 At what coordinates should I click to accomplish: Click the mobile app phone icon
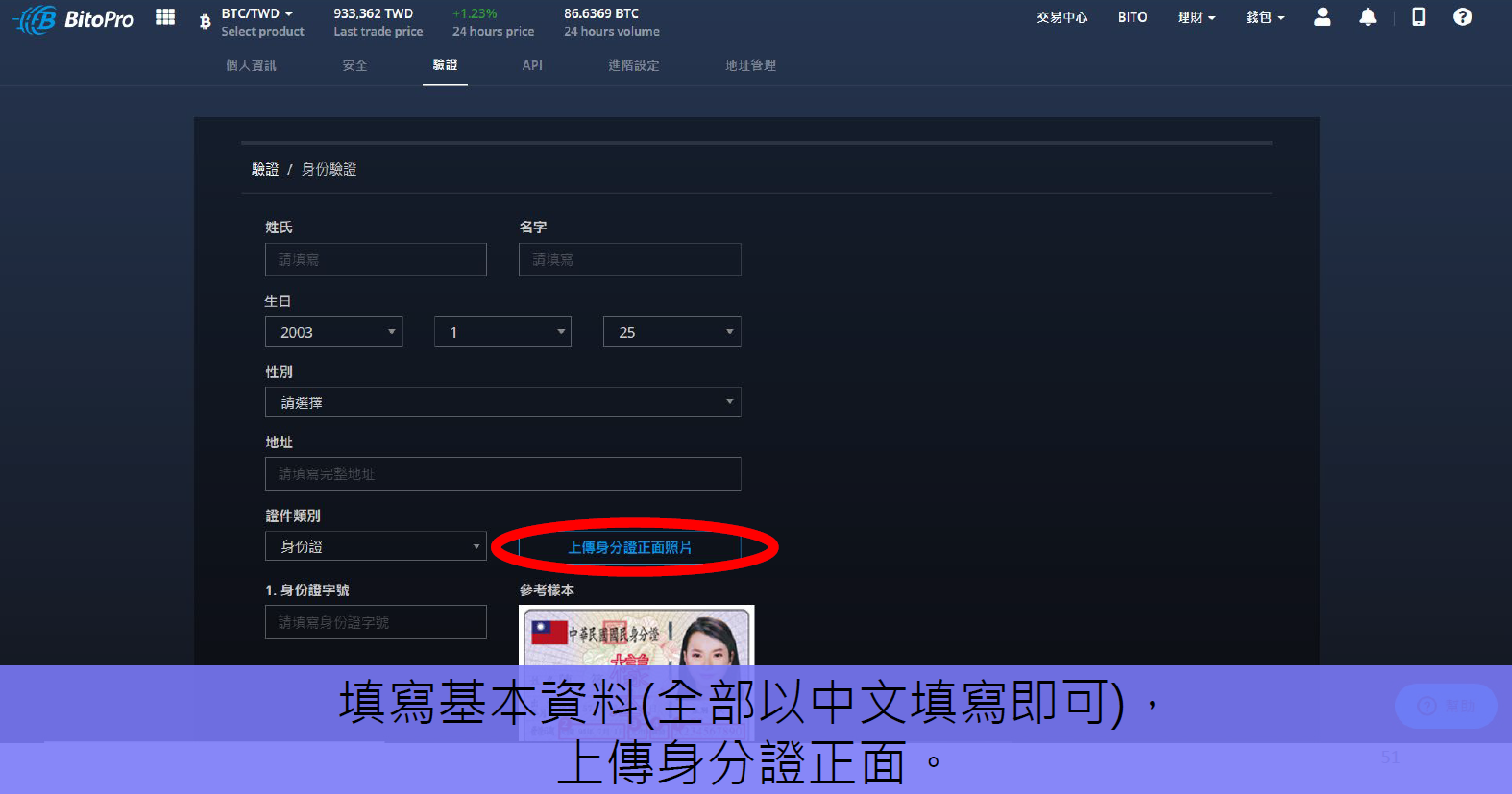pyautogui.click(x=1418, y=17)
